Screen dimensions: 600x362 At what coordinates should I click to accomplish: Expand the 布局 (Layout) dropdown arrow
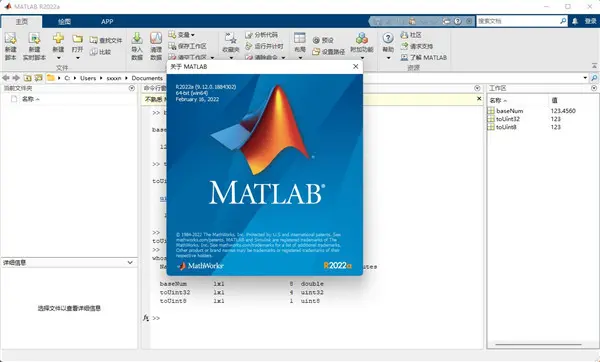(300, 58)
